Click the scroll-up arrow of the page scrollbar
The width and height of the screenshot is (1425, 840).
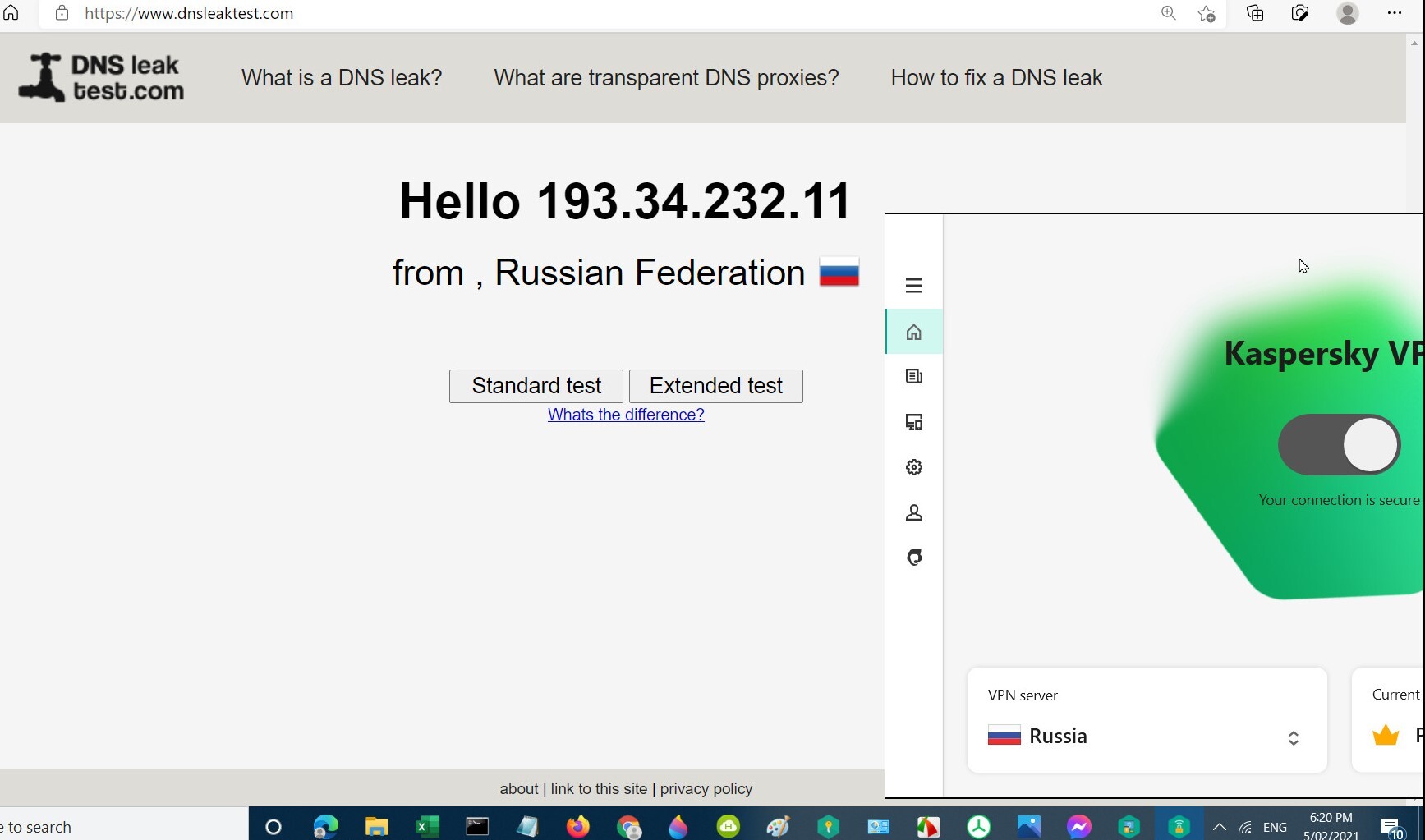[x=1415, y=42]
